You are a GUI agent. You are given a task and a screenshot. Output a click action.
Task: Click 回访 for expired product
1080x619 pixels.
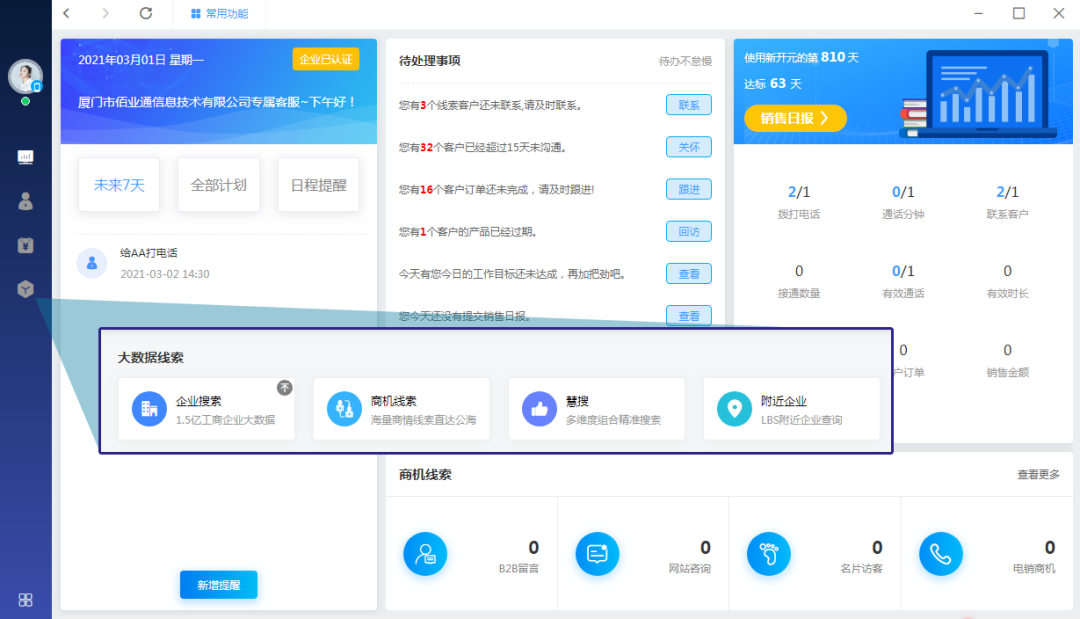(689, 231)
